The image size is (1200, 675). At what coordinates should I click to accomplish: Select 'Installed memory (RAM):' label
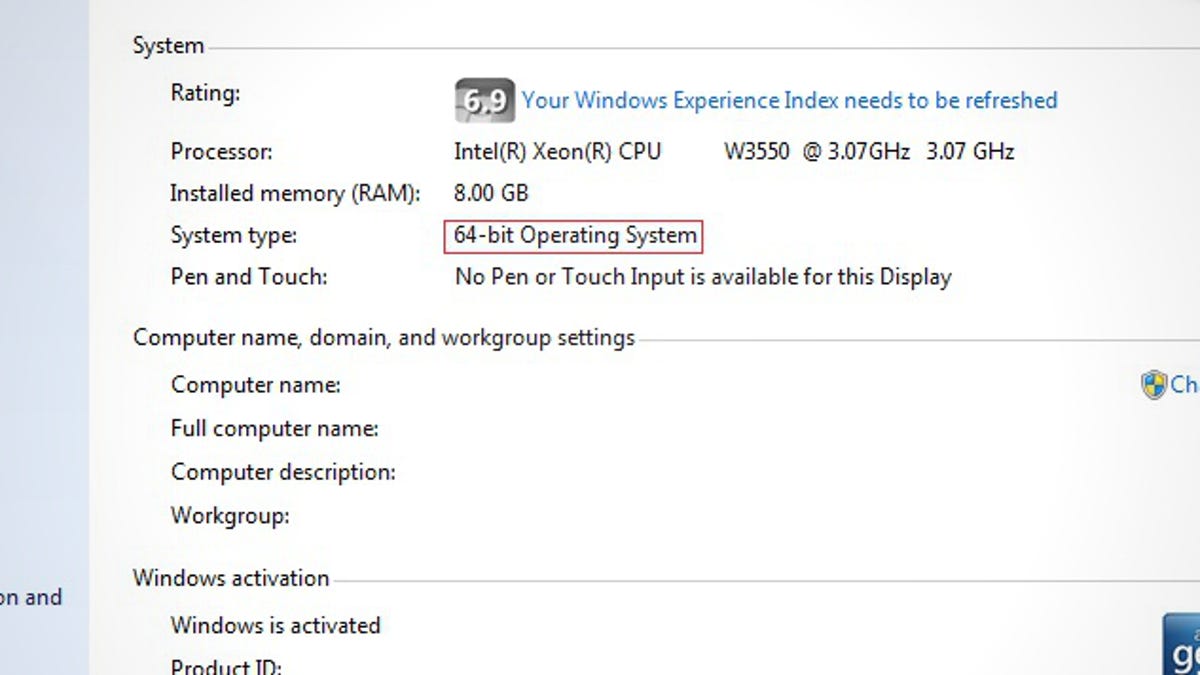click(x=295, y=193)
